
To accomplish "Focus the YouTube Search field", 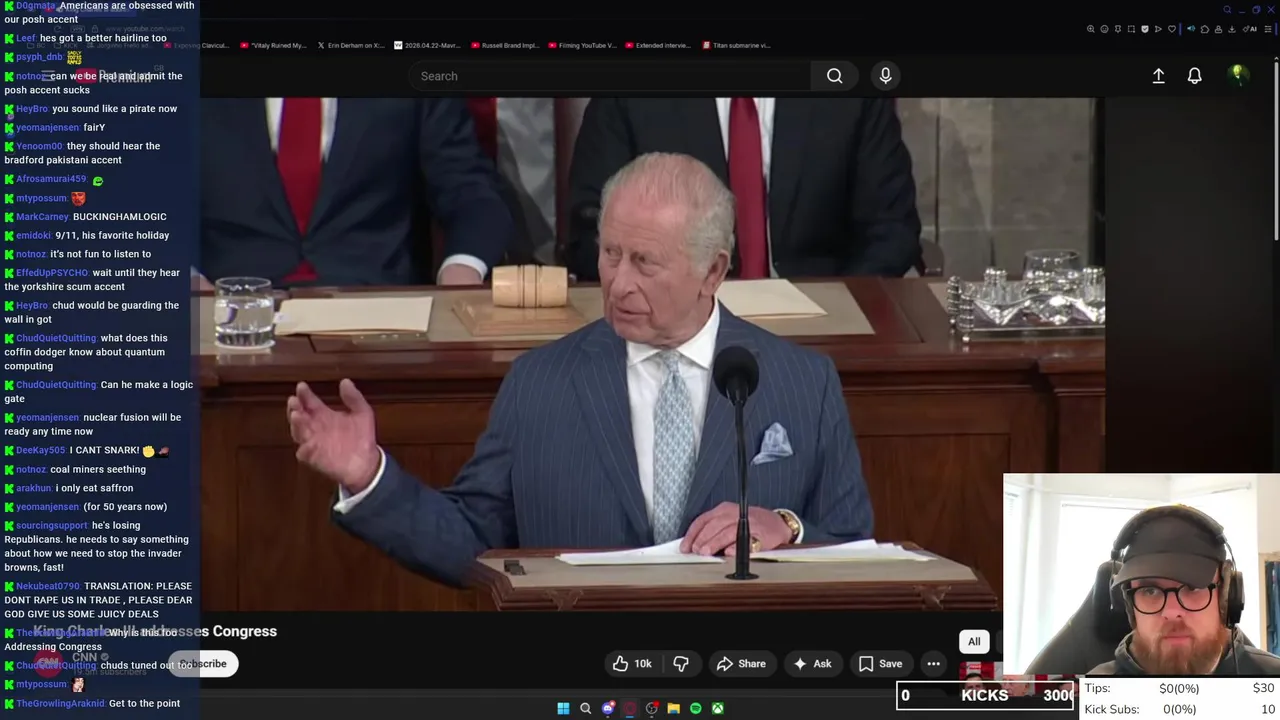I will (610, 76).
